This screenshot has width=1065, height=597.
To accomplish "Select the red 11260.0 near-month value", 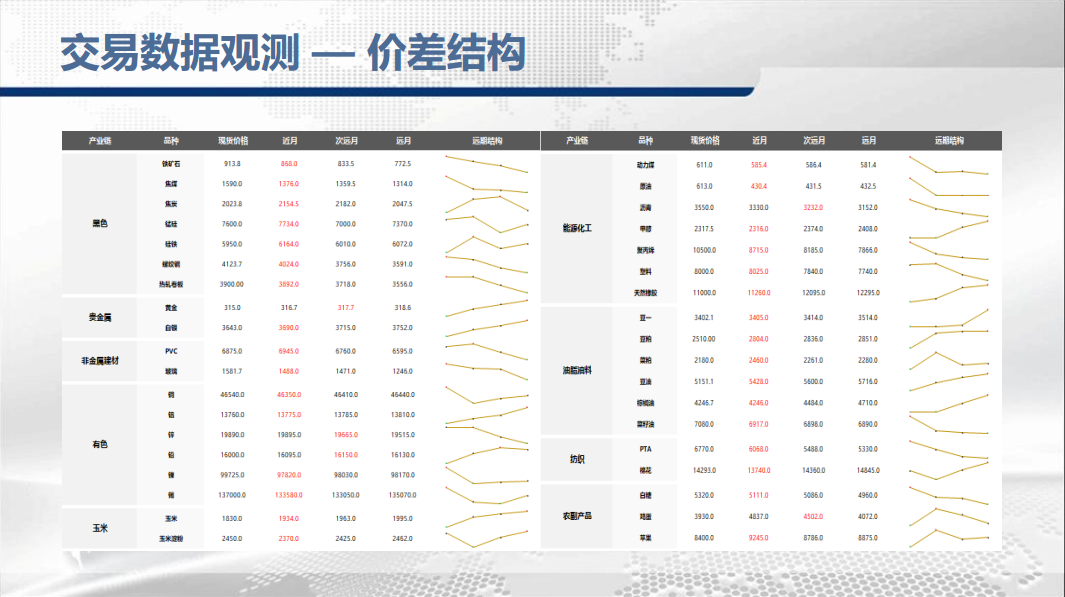I will [759, 293].
